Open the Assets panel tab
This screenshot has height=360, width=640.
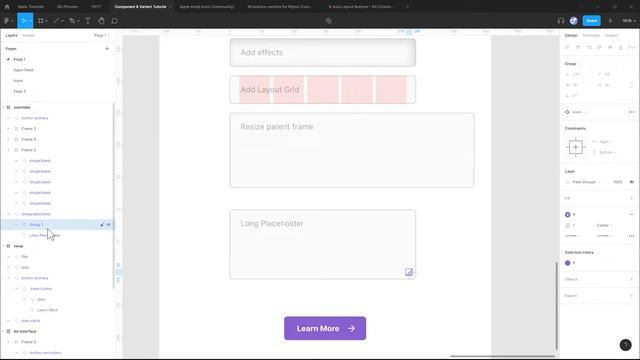(x=28, y=36)
